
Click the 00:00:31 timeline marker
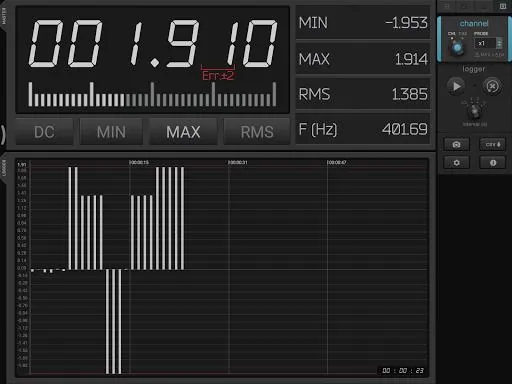[x=237, y=162]
